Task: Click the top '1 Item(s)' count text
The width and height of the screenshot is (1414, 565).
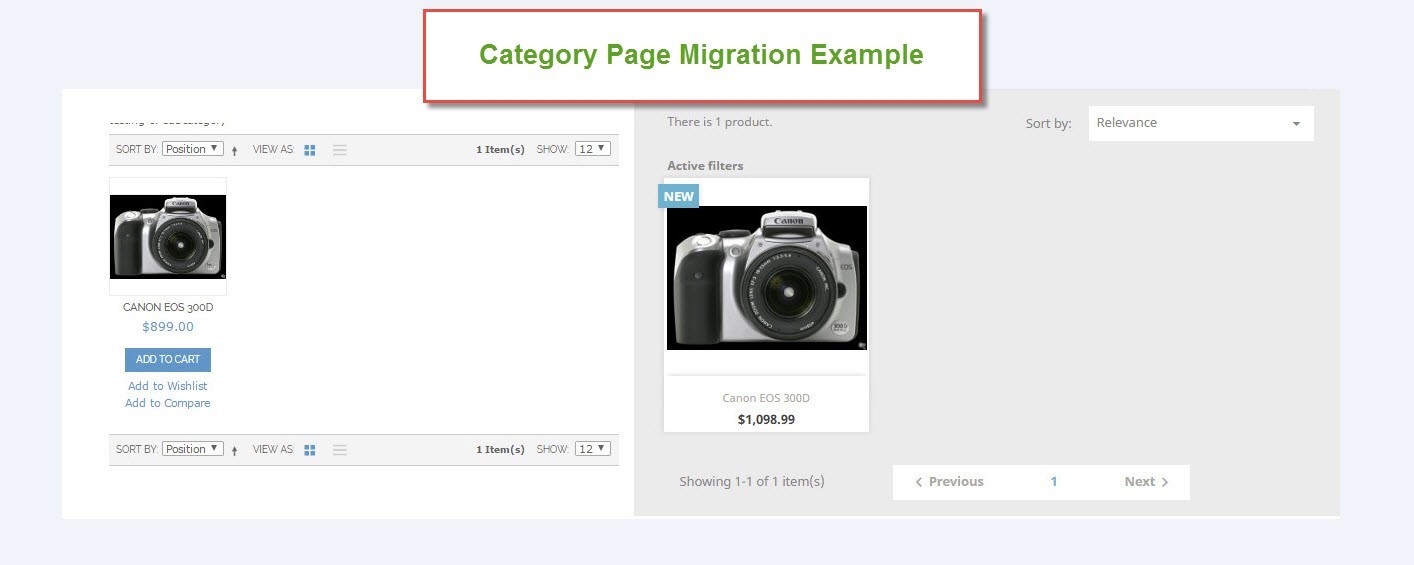Action: [500, 150]
